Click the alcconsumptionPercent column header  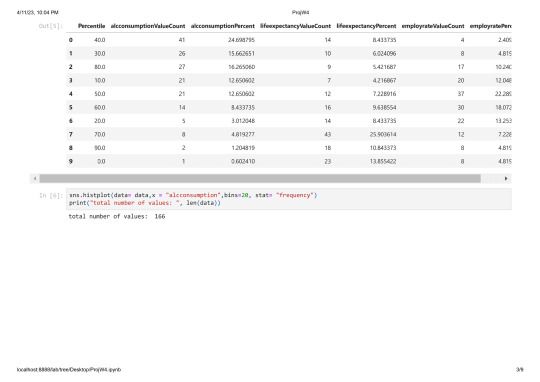click(222, 26)
